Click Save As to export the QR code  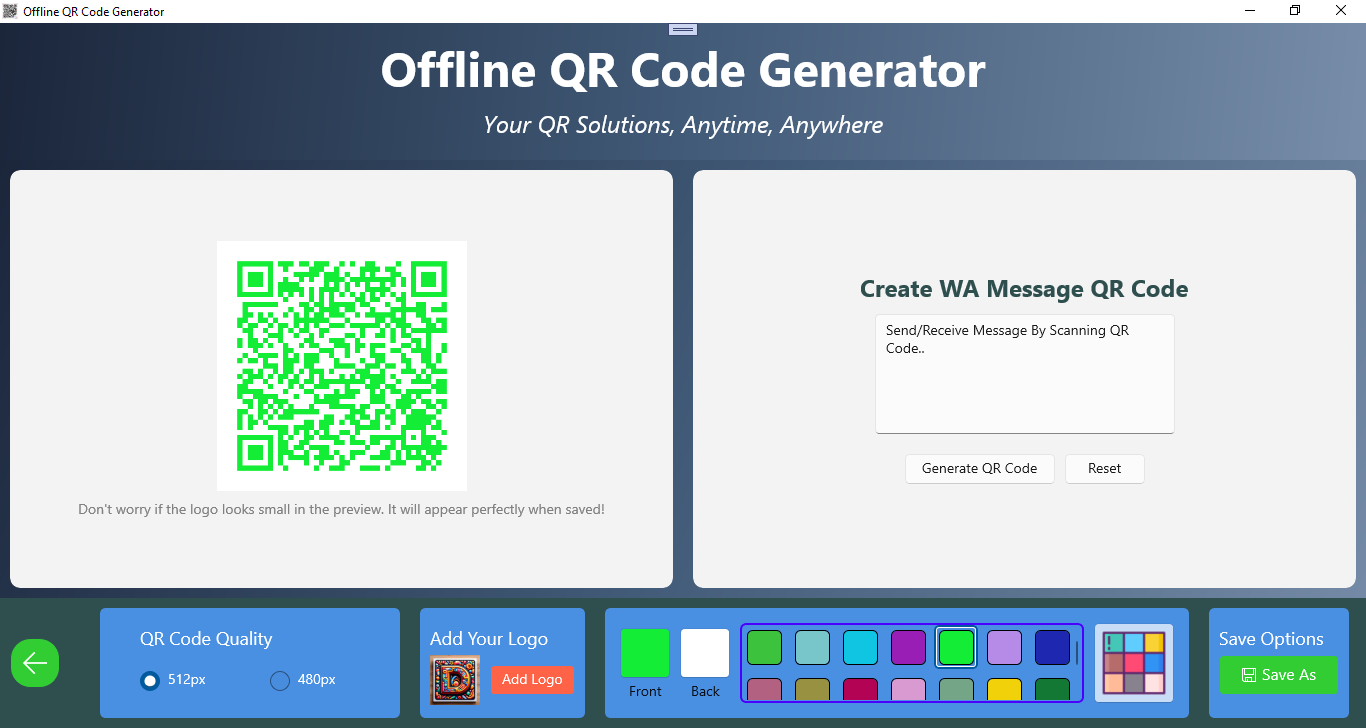coord(1278,675)
